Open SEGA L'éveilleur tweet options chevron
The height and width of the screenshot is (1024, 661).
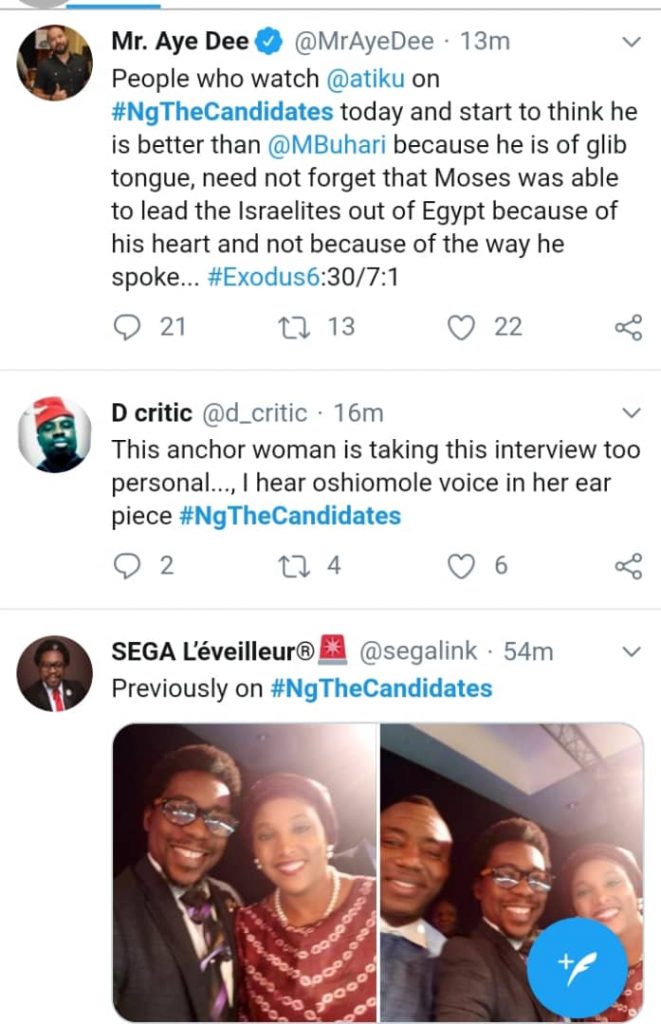click(x=631, y=652)
